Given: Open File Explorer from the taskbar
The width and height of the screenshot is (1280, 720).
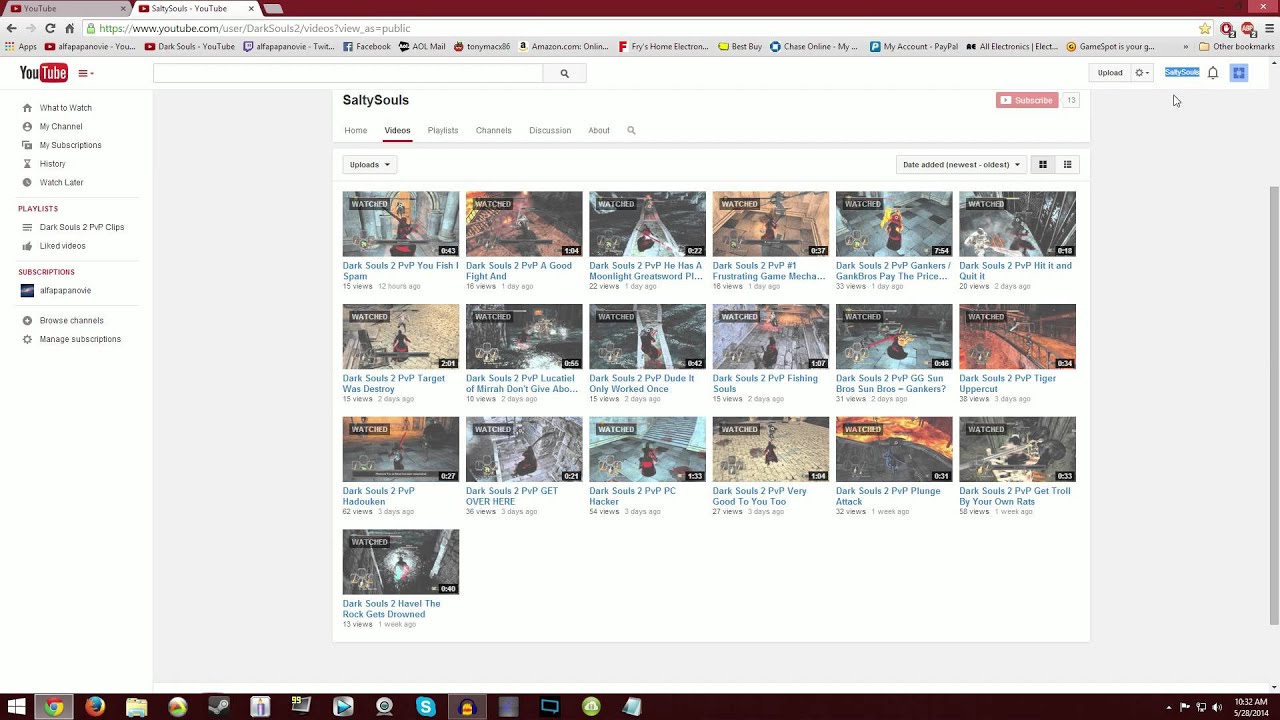Looking at the screenshot, I should point(137,707).
